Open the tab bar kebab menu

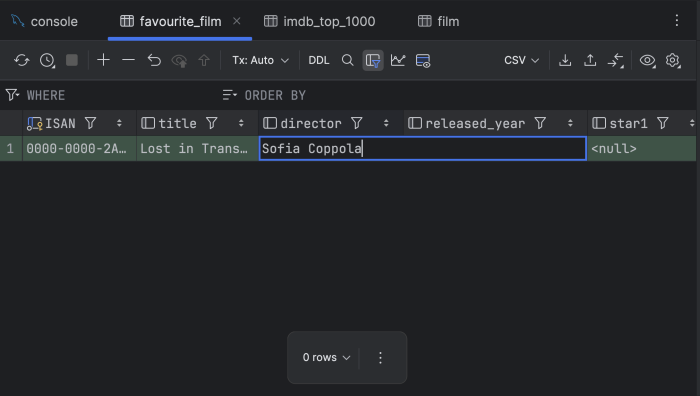click(x=677, y=20)
